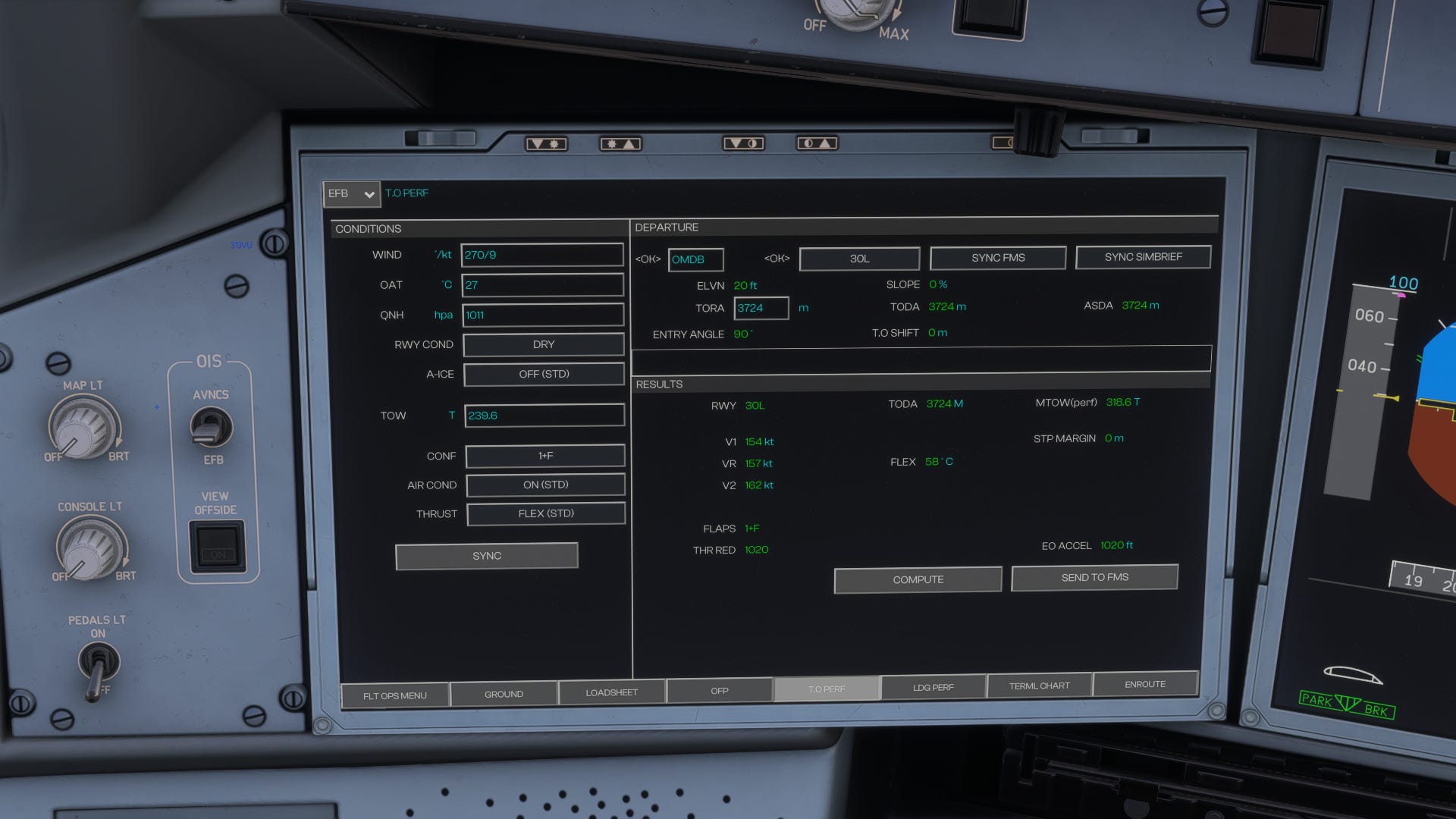Open the EFB mode dropdown

point(351,193)
